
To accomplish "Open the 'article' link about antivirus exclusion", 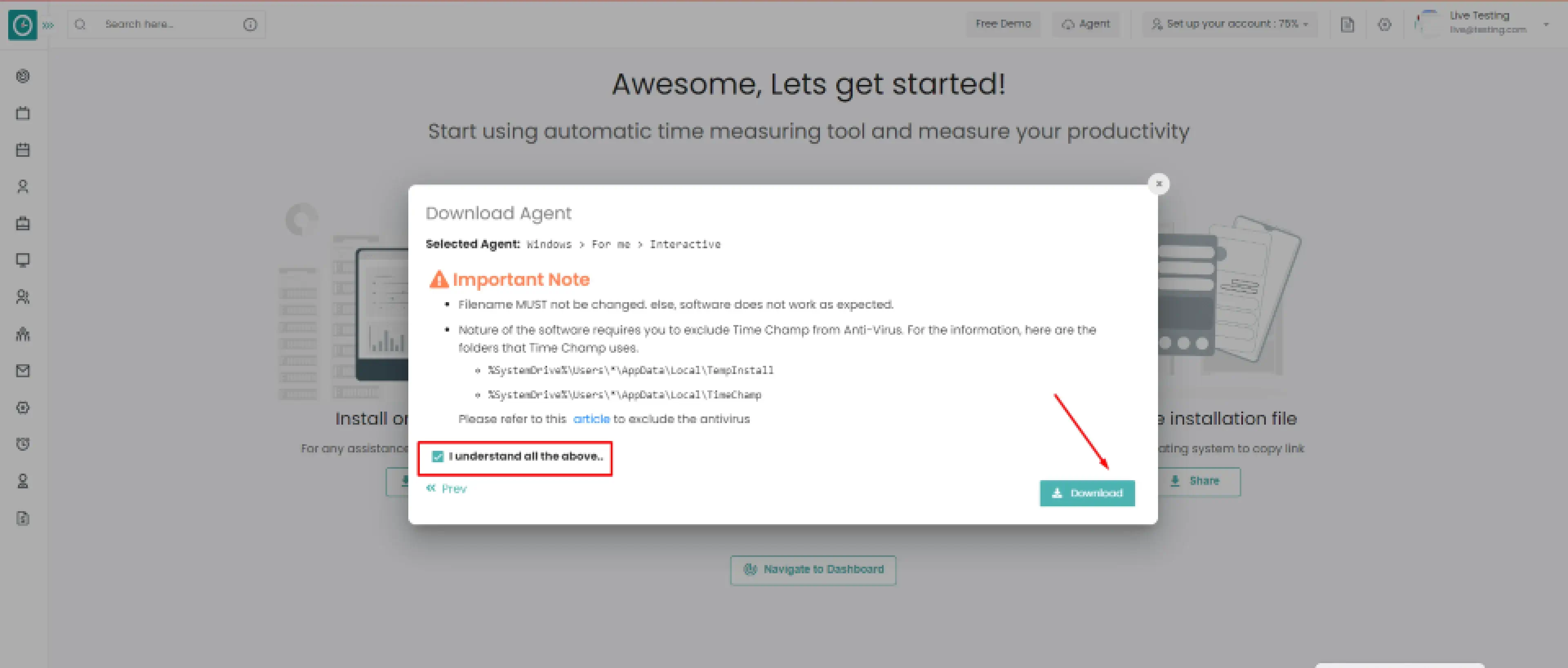I will (x=591, y=419).
